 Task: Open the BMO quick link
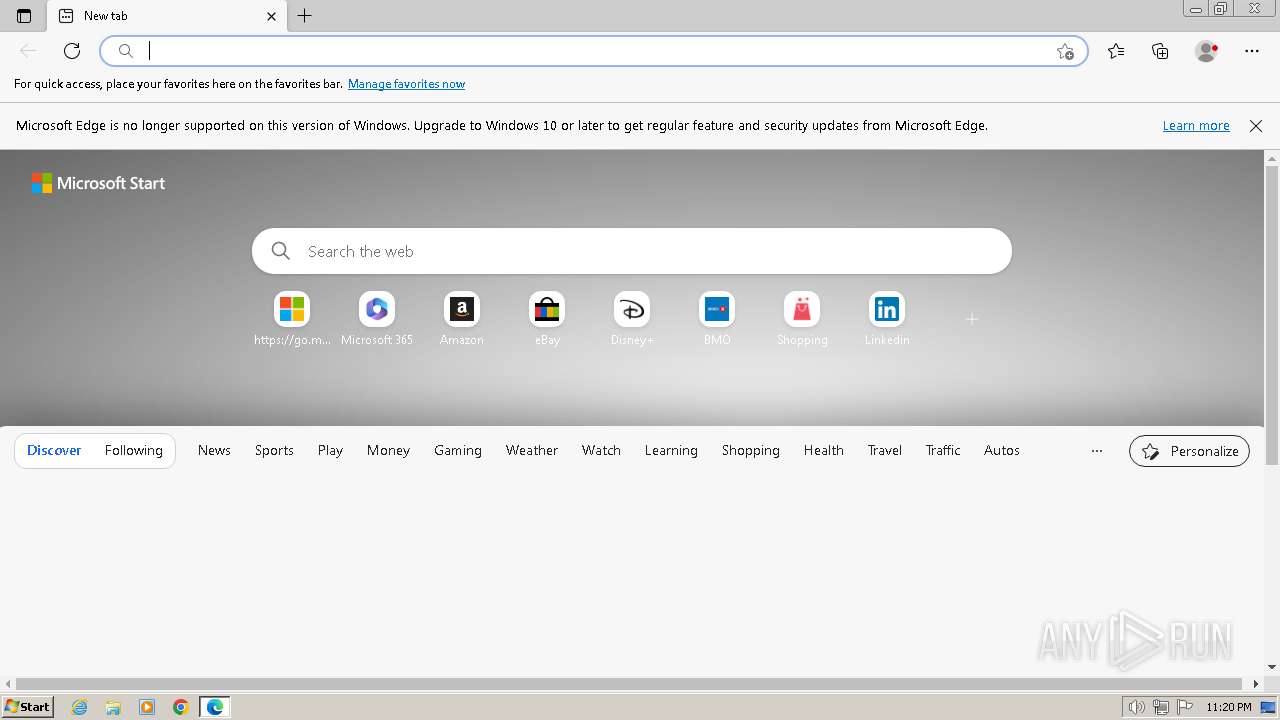[x=717, y=319]
